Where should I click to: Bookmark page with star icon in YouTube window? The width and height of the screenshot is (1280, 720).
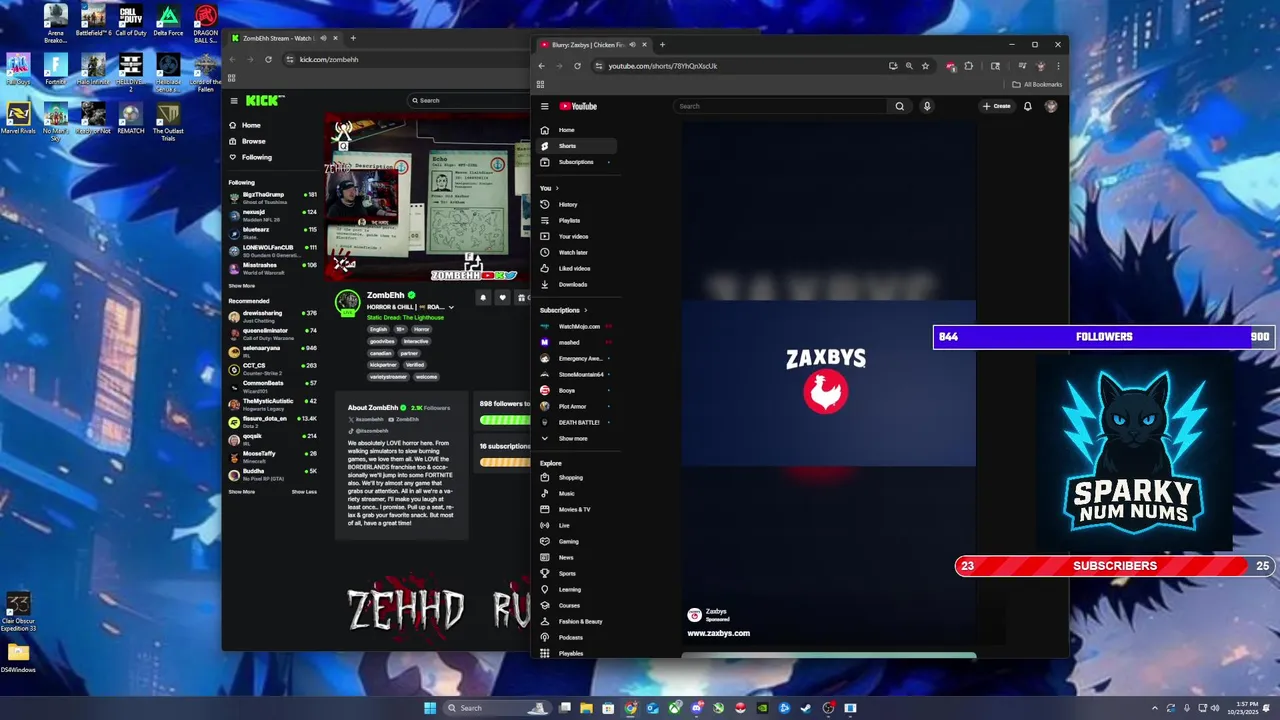pyautogui.click(x=925, y=66)
